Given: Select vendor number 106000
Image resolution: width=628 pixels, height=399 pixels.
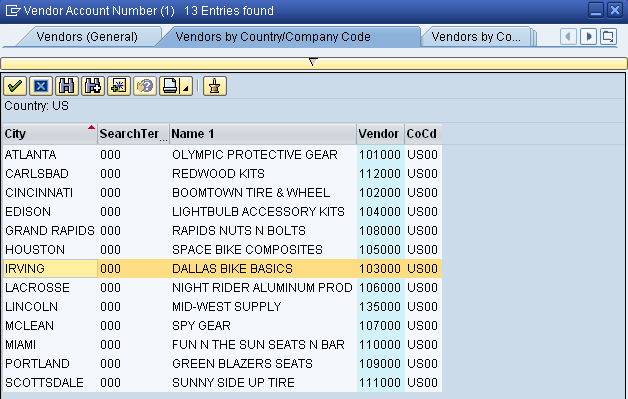Looking at the screenshot, I should 380,288.
